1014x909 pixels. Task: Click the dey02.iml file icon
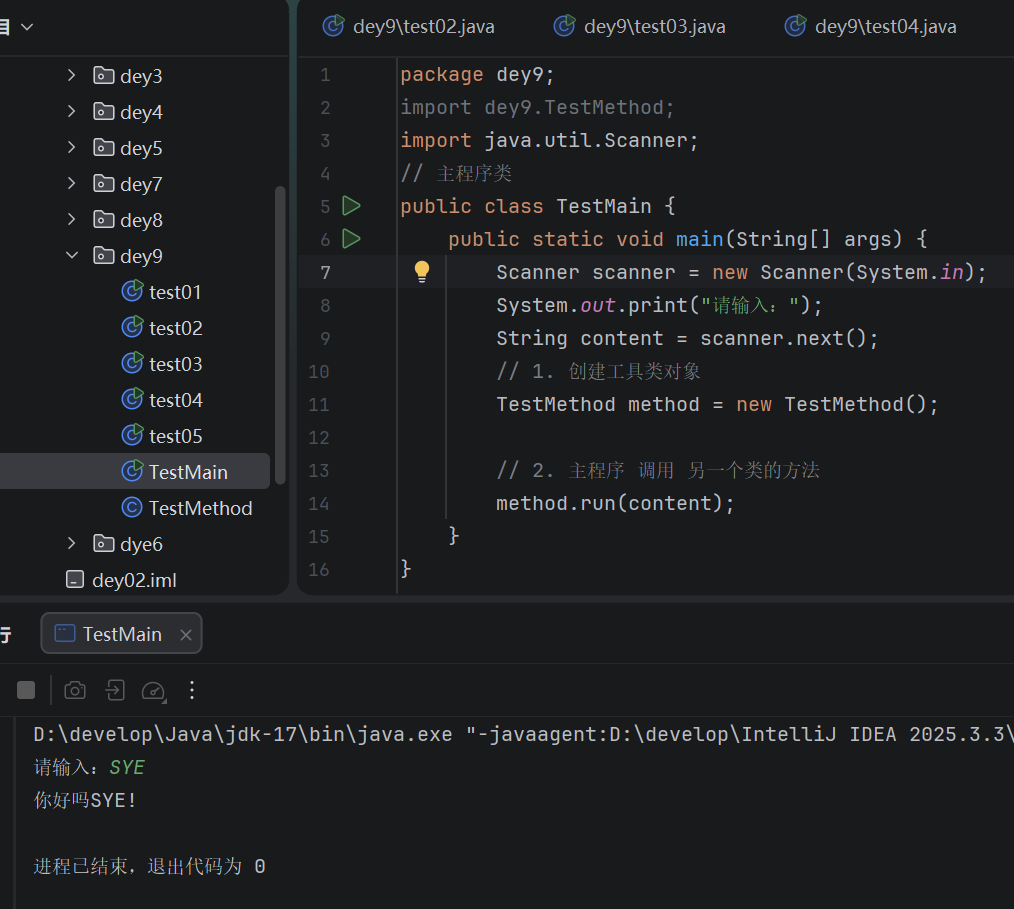75,580
